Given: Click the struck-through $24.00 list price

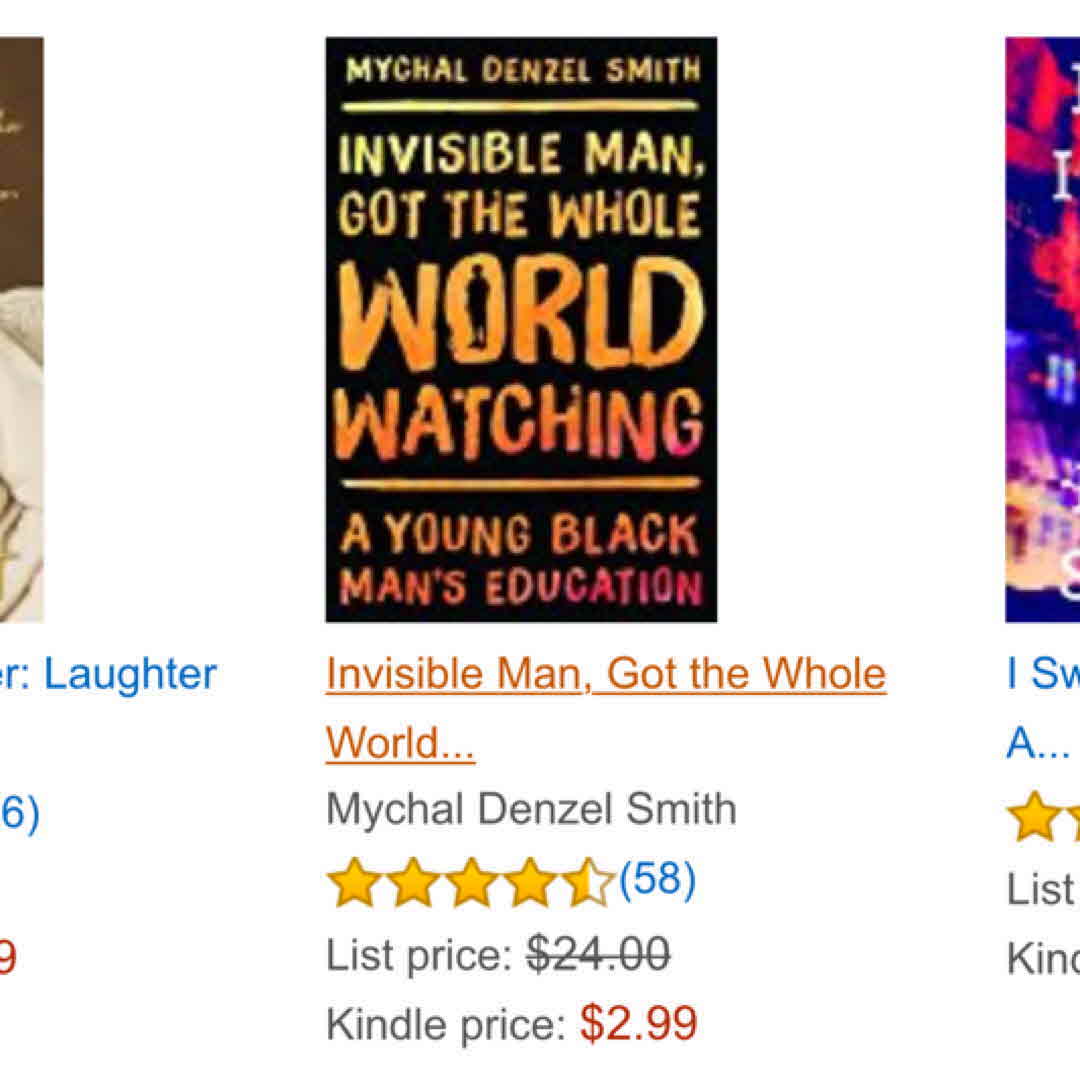Looking at the screenshot, I should pos(599,955).
